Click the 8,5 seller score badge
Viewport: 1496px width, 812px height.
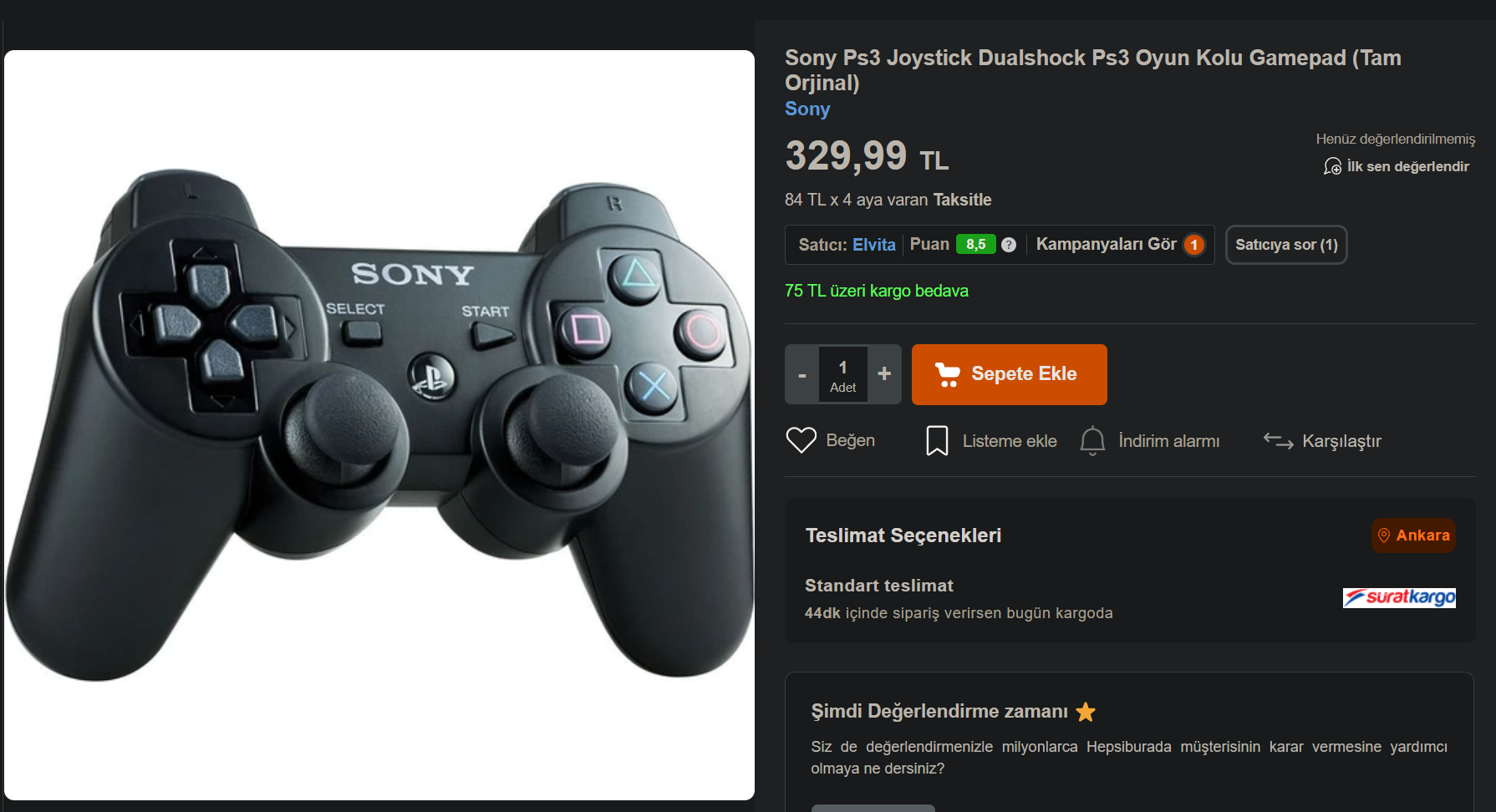coord(976,245)
